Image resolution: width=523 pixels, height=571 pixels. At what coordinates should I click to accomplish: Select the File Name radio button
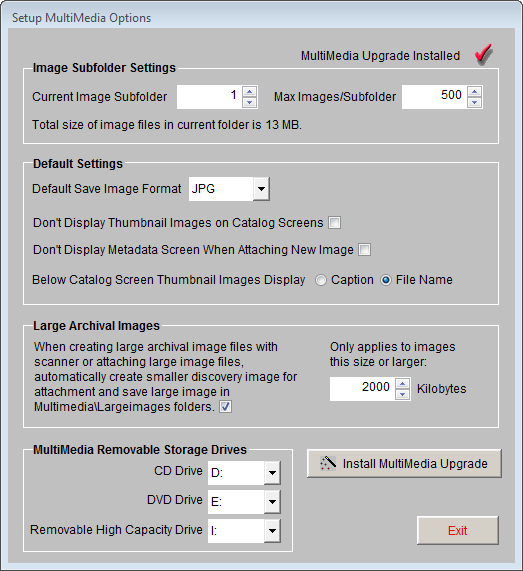[386, 280]
